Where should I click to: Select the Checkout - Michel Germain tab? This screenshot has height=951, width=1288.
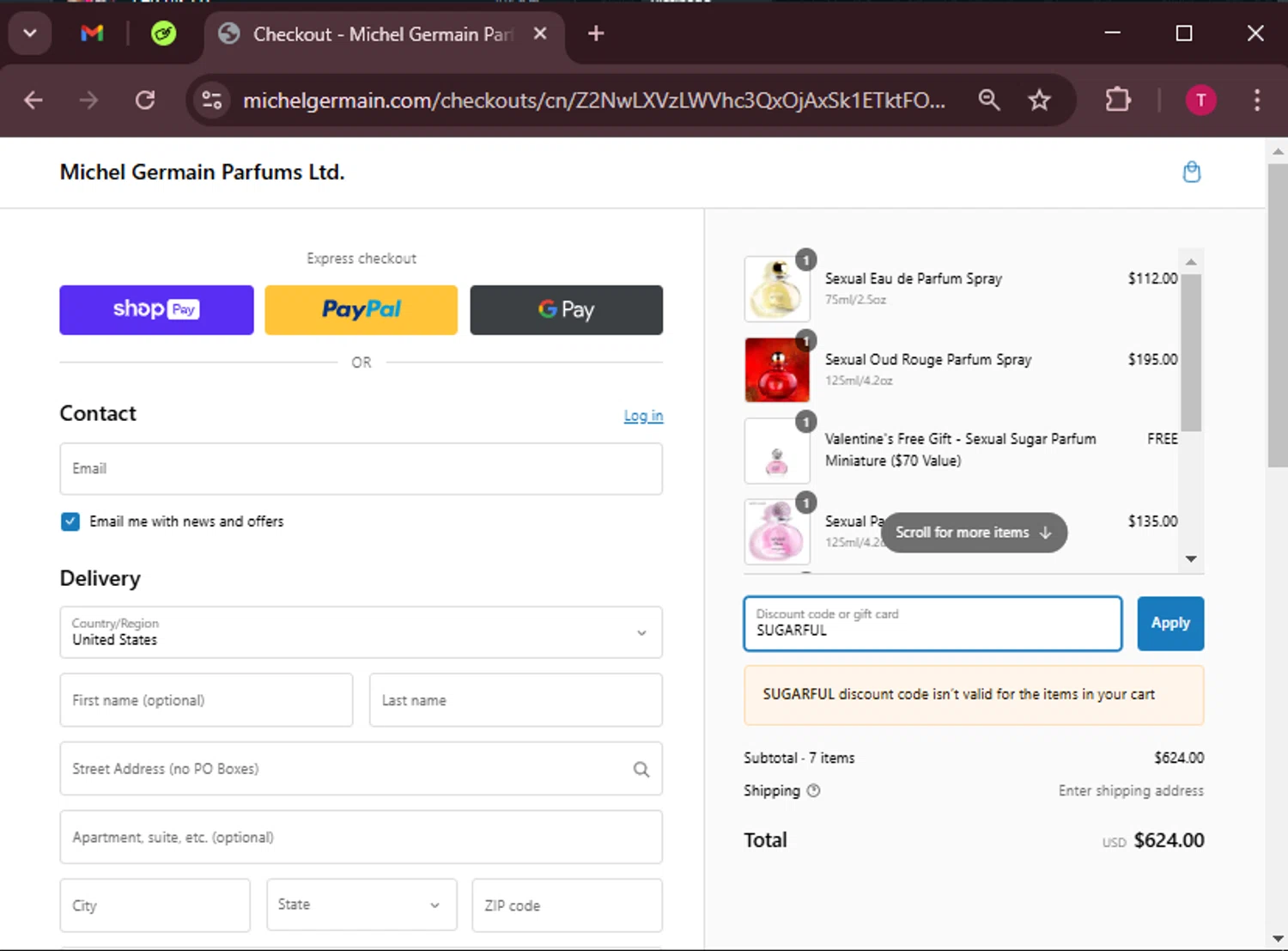coord(384,34)
